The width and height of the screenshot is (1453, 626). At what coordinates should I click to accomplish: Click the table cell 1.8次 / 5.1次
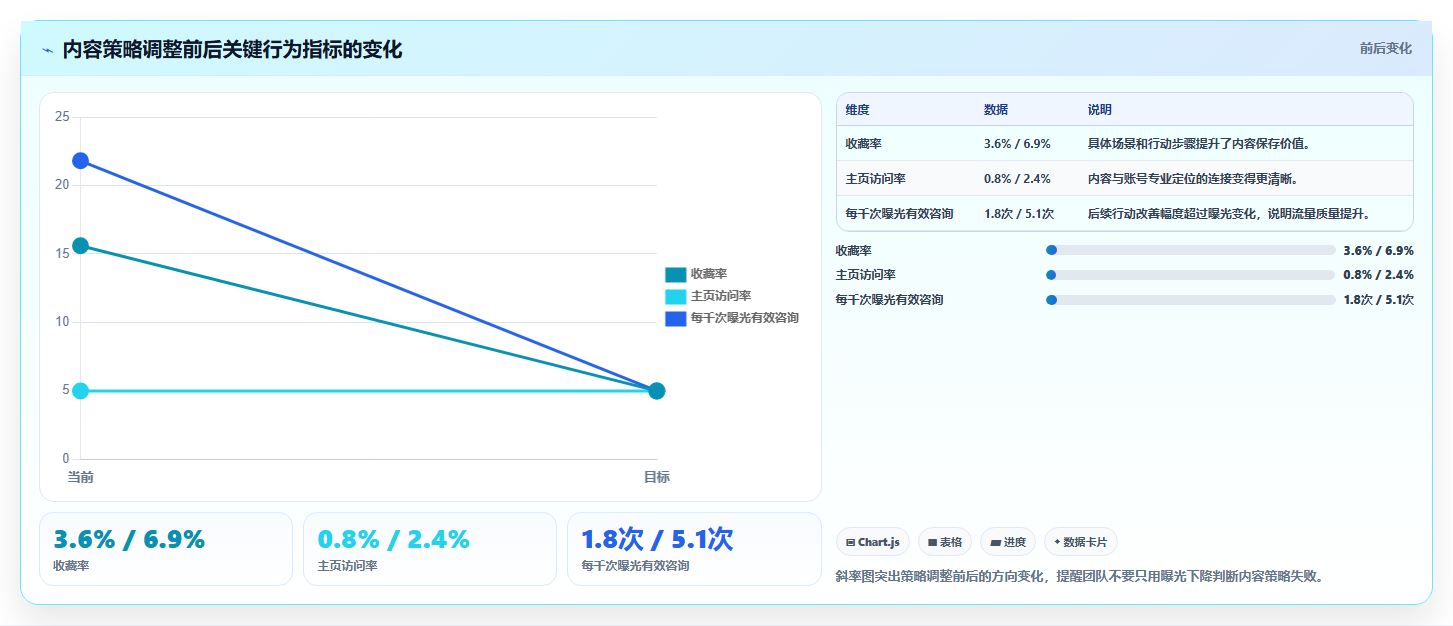1019,213
